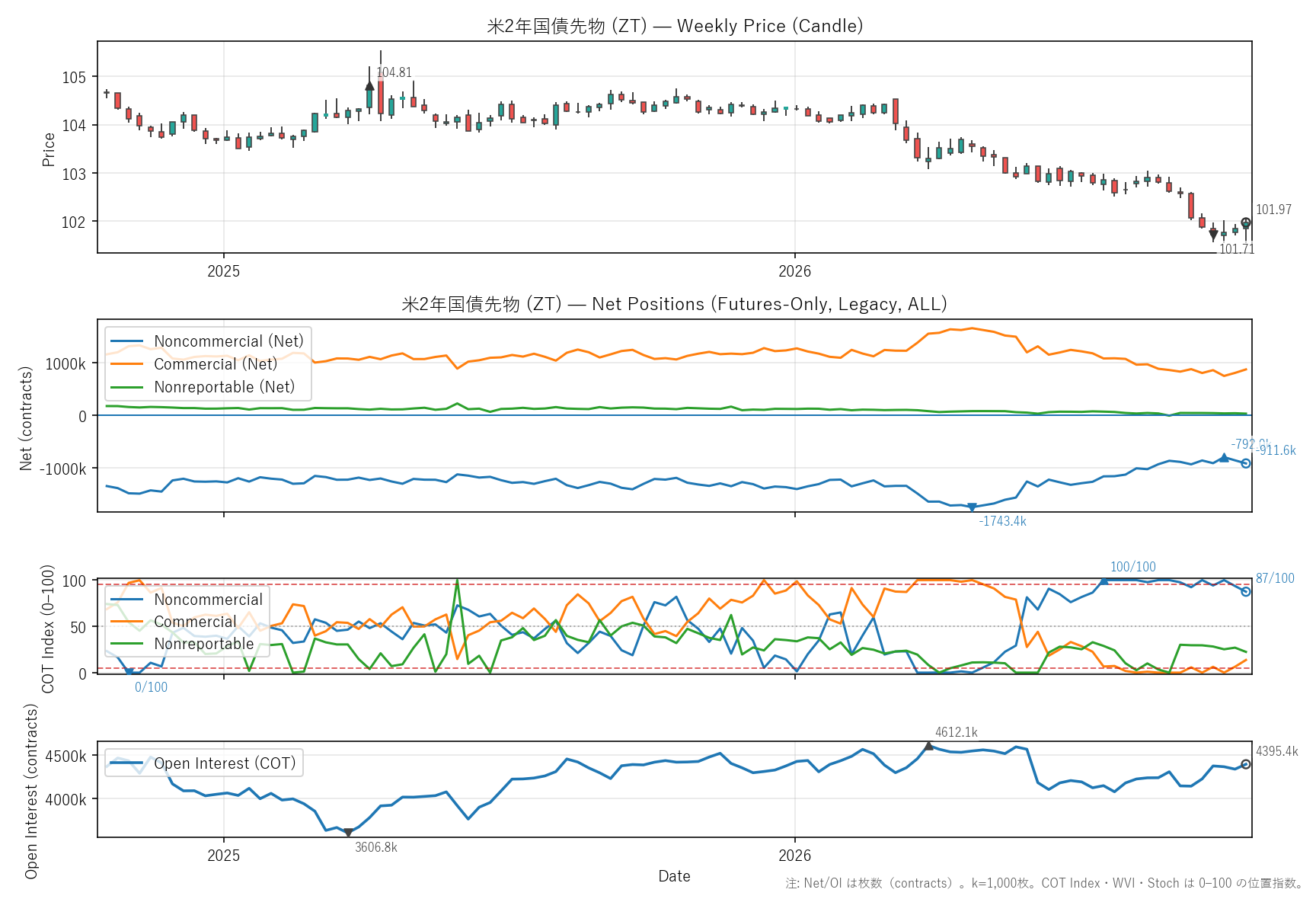Select the 101.97 last price label
The width and height of the screenshot is (1316, 899).
[1273, 210]
